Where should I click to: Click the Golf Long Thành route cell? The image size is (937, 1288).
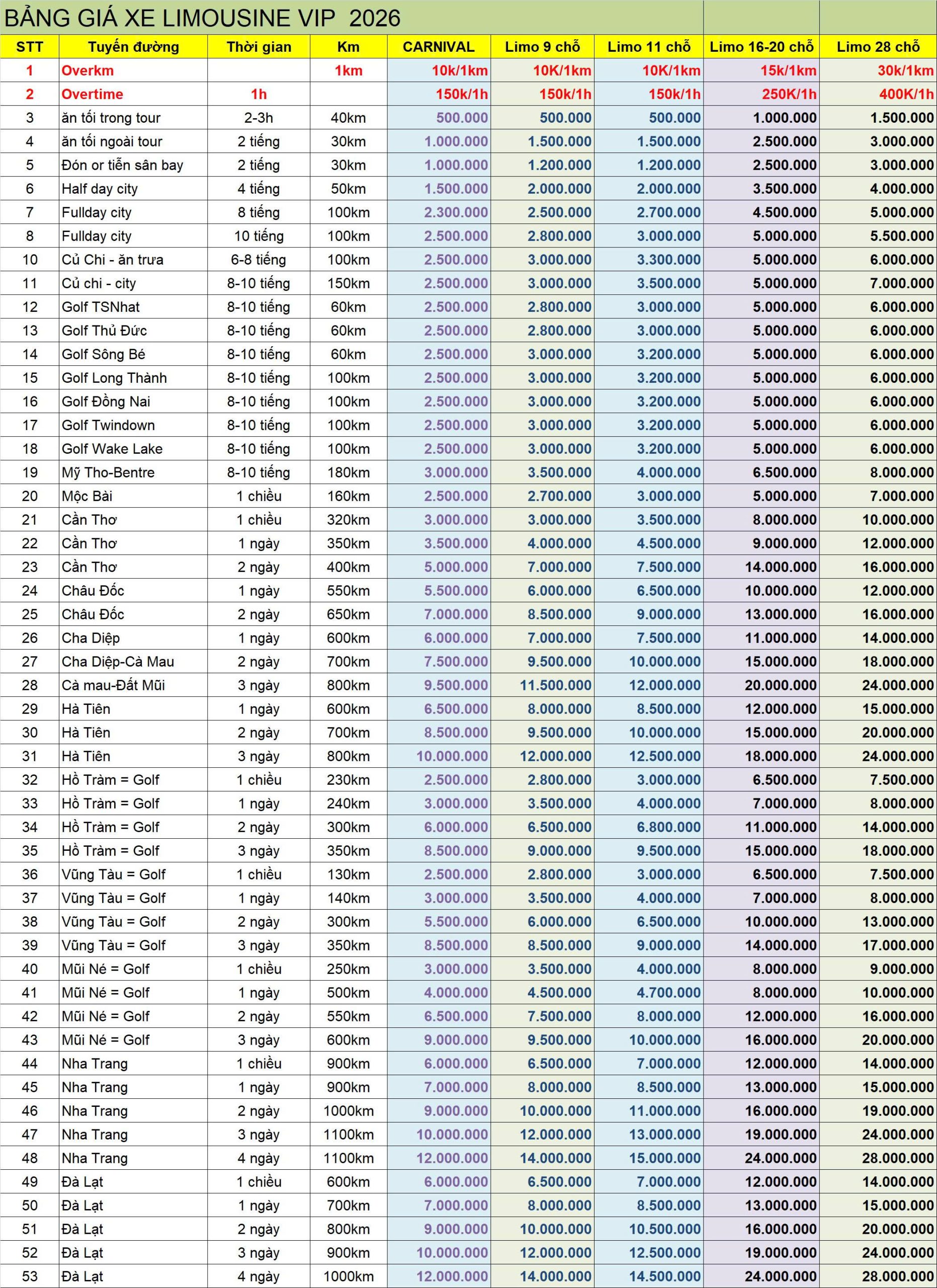[114, 378]
